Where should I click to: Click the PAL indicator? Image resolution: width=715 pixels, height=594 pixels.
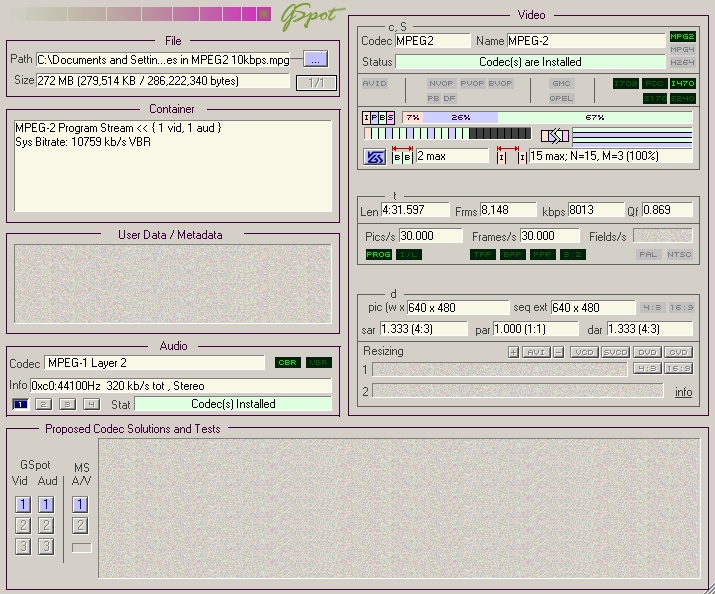tap(648, 254)
